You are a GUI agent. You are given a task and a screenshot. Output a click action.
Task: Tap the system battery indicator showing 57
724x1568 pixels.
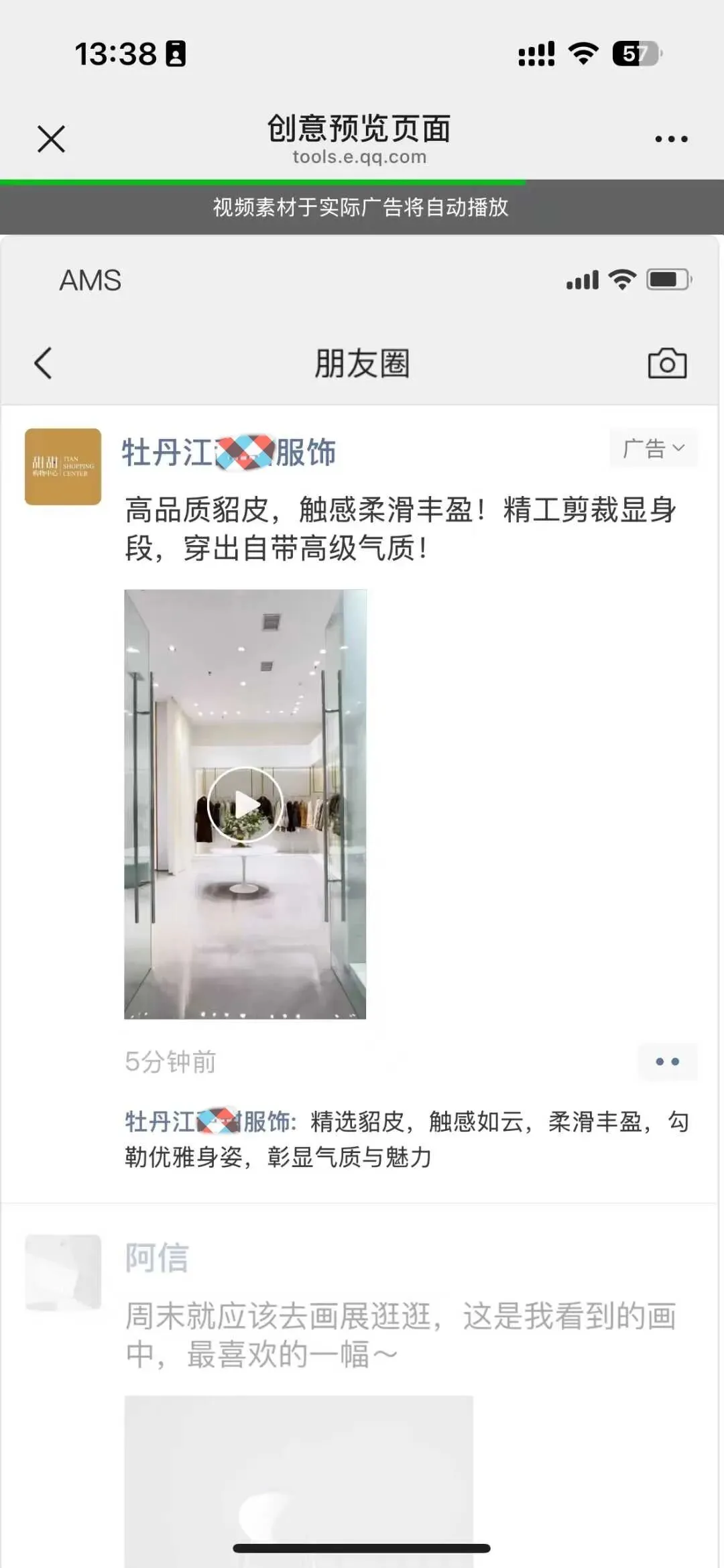click(x=637, y=54)
